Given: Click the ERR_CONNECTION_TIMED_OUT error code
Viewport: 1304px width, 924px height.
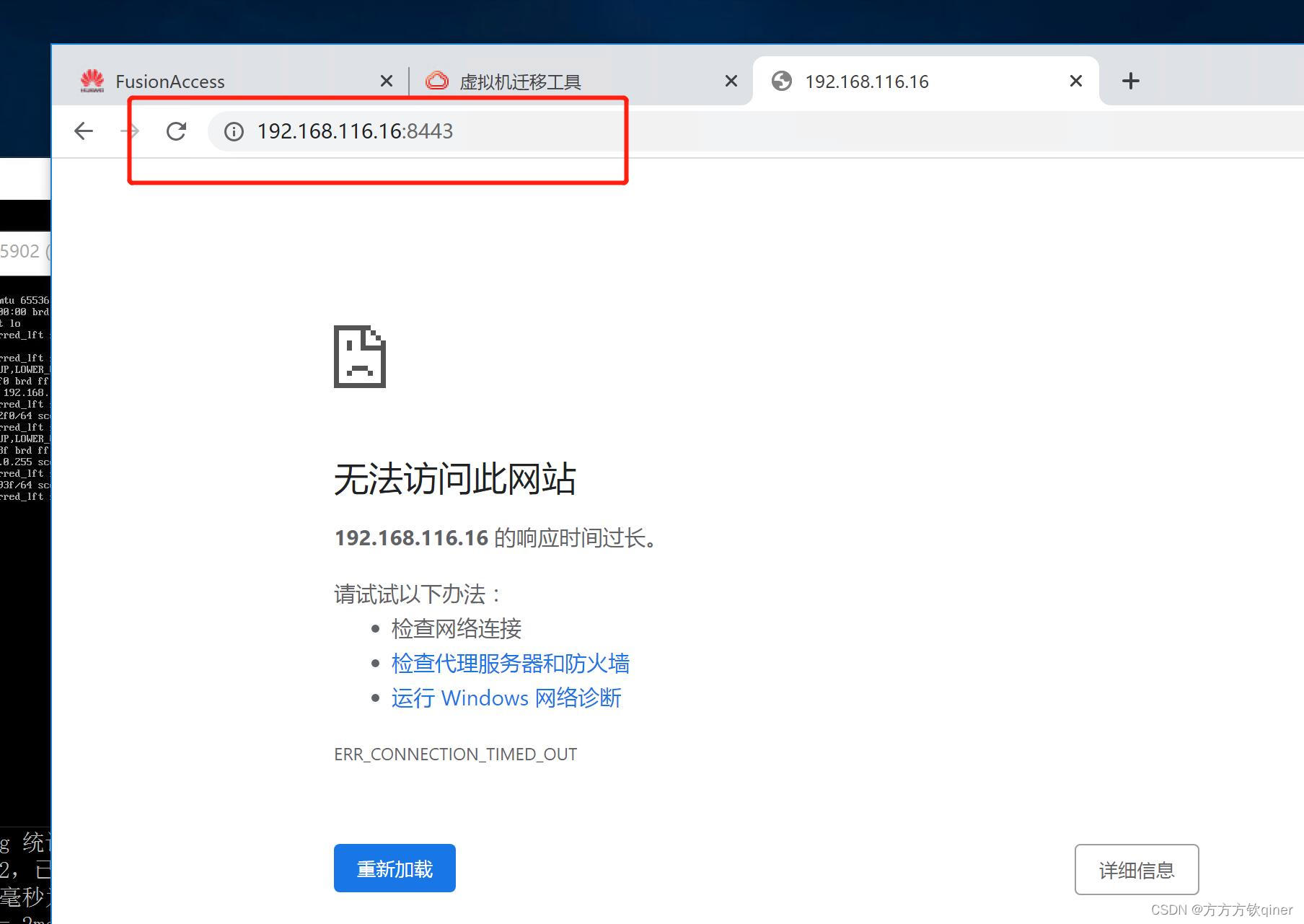Looking at the screenshot, I should point(455,754).
